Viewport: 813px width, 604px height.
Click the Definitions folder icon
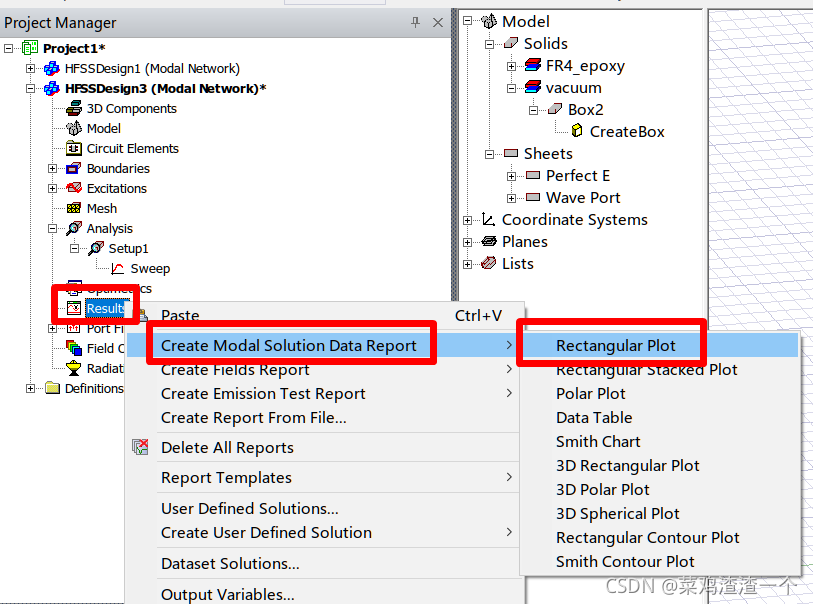coord(52,388)
